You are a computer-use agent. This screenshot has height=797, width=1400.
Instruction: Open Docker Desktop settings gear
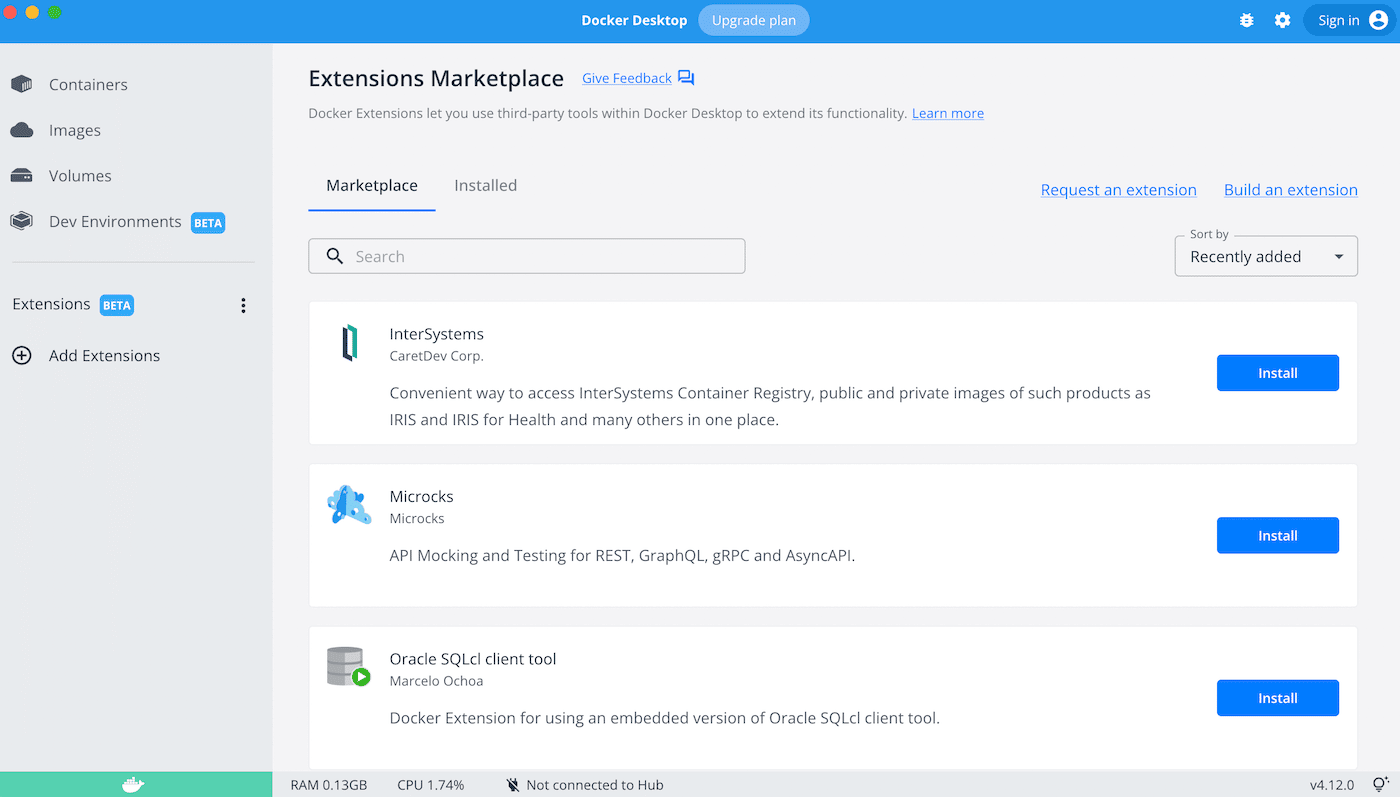click(x=1282, y=19)
